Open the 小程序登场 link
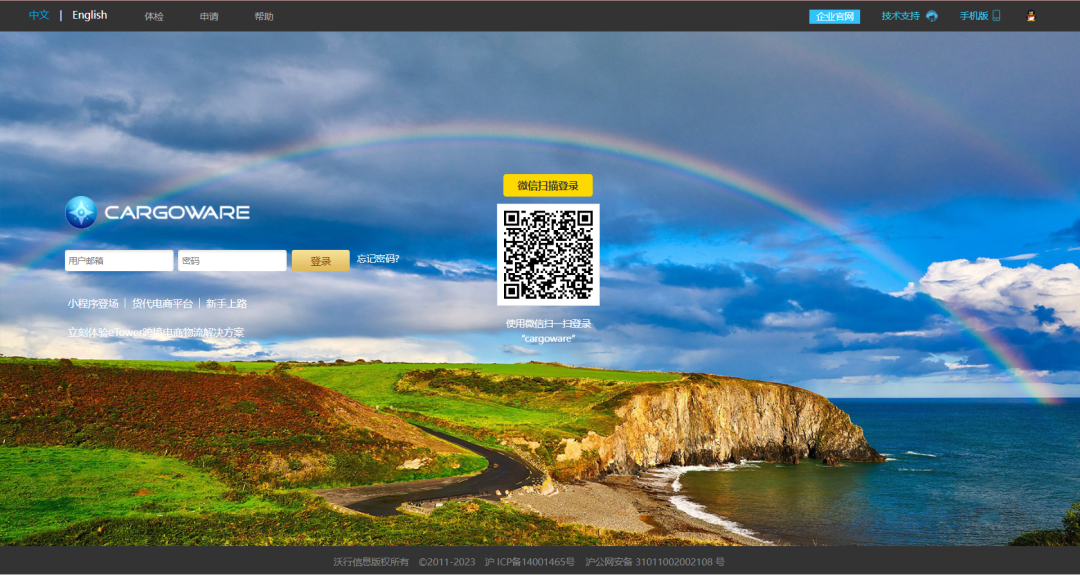Screen dimensions: 1080x575 click(93, 304)
